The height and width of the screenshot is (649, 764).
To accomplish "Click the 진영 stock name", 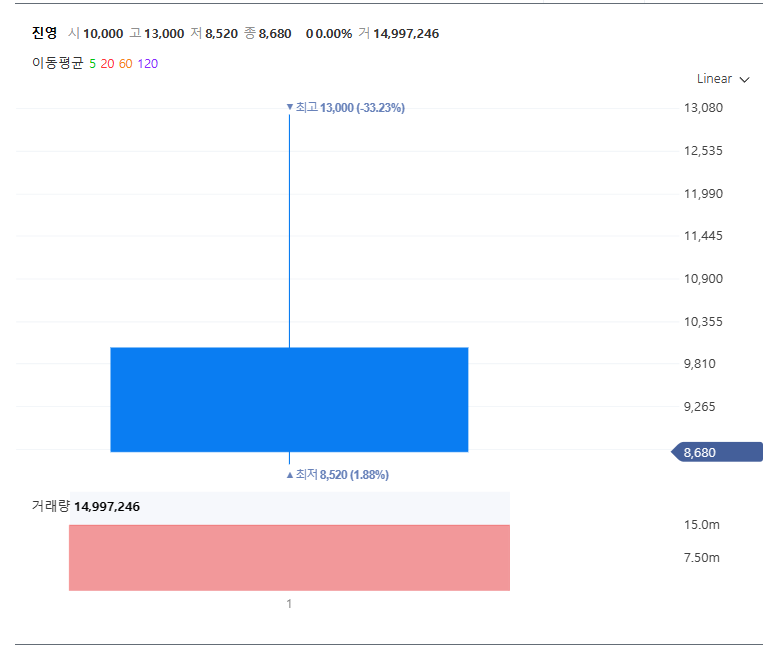I will [44, 33].
